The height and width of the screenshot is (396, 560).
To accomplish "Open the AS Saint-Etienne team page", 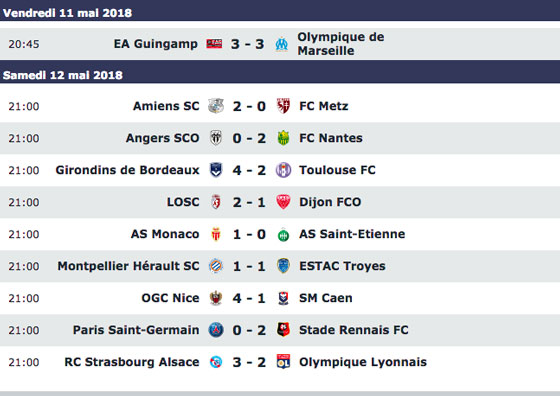I will (352, 234).
